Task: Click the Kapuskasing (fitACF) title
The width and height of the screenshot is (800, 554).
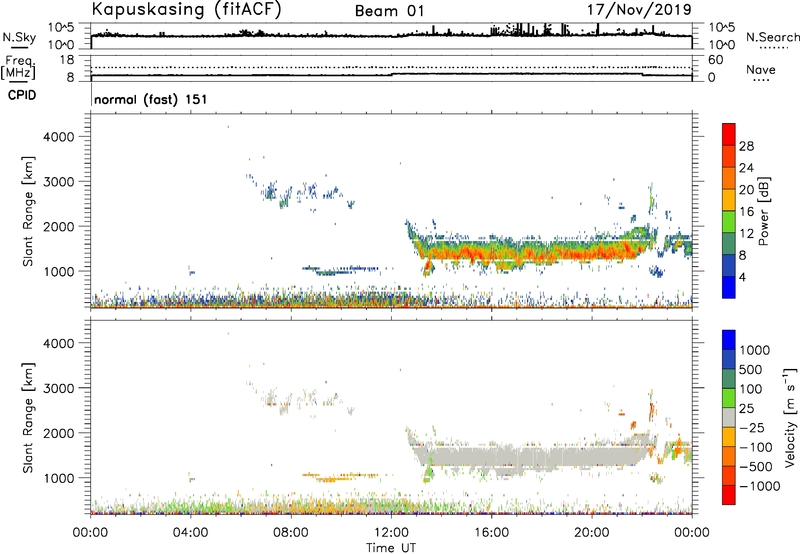Action: [186, 9]
